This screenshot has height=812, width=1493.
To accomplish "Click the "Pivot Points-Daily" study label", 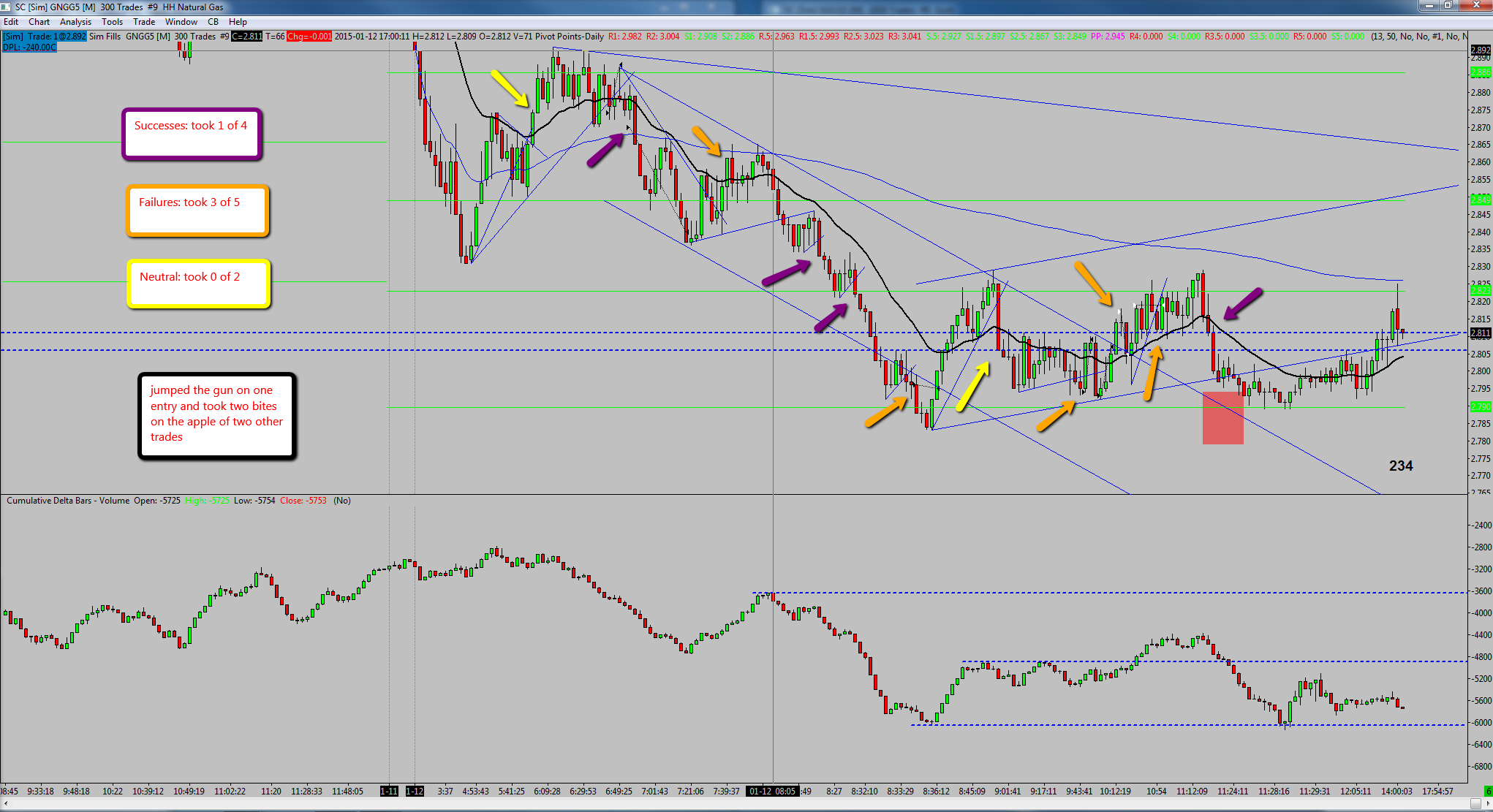I will [x=570, y=37].
